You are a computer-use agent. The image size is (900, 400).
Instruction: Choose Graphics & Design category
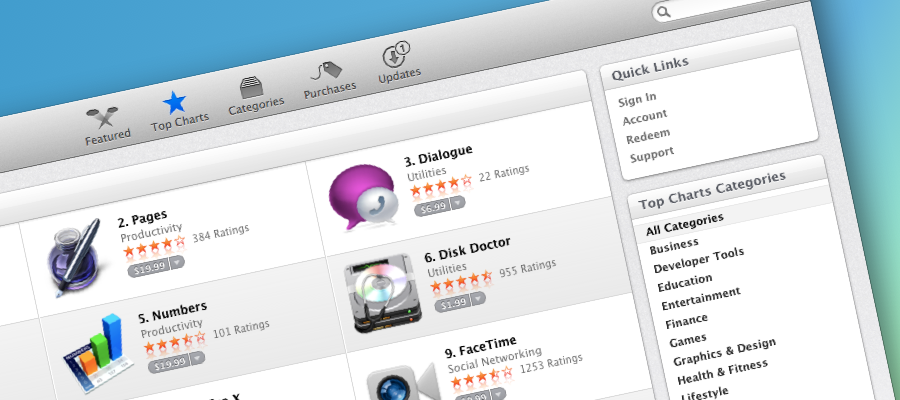click(724, 351)
